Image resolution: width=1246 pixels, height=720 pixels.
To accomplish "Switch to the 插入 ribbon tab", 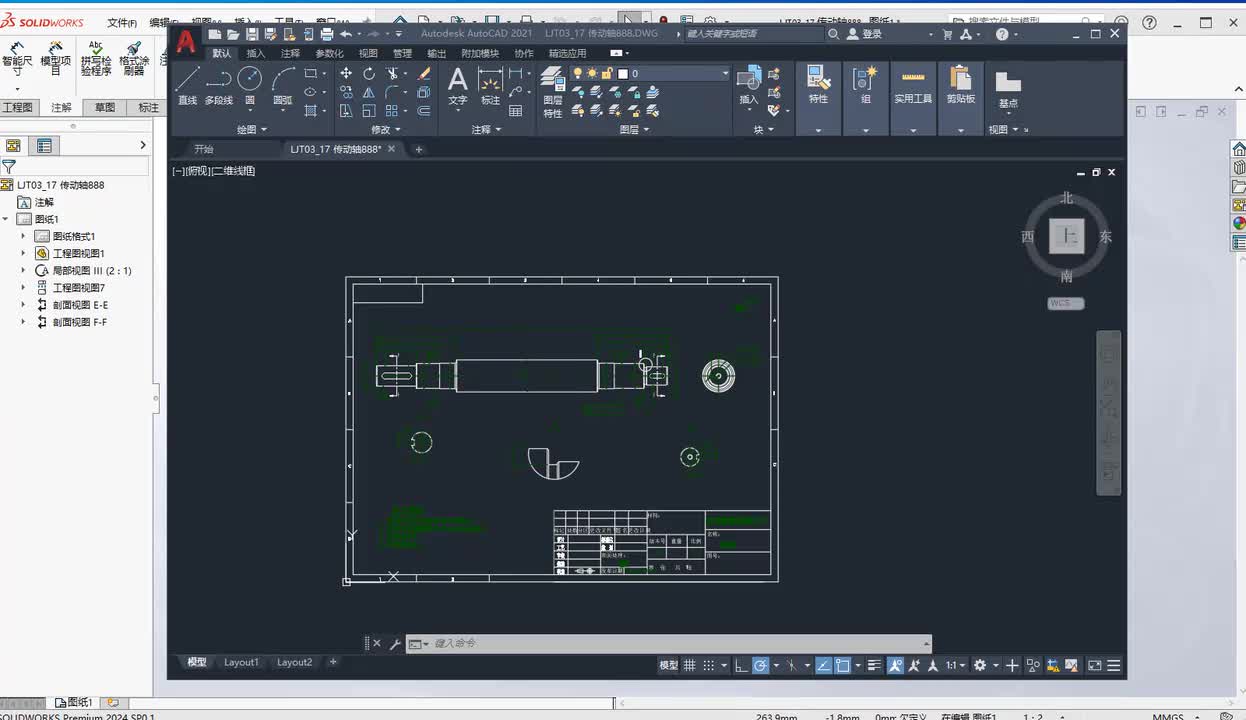I will pyautogui.click(x=256, y=53).
